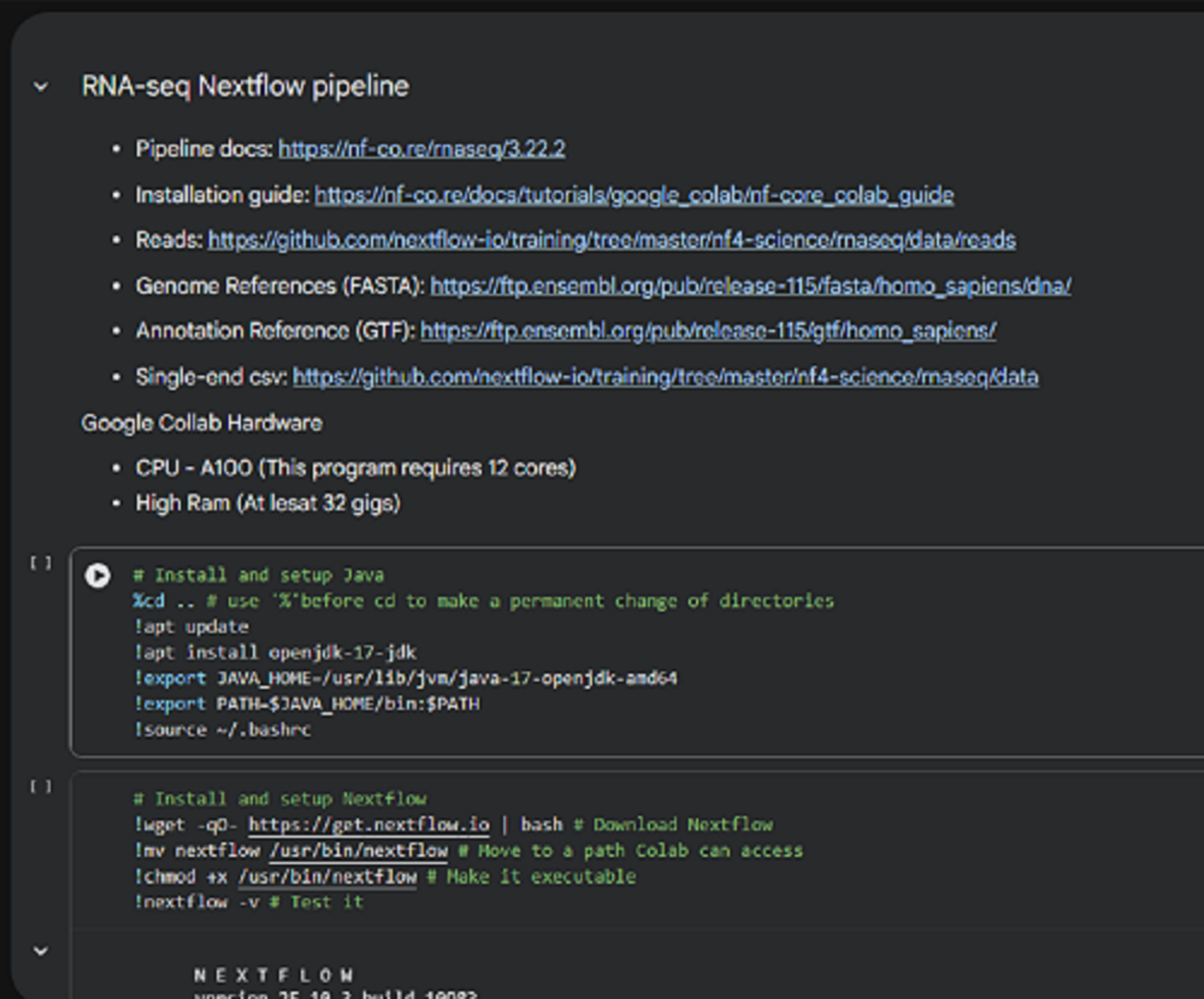Open the nf-core Colab installation guide link
The width and height of the screenshot is (1204, 999).
click(x=634, y=195)
